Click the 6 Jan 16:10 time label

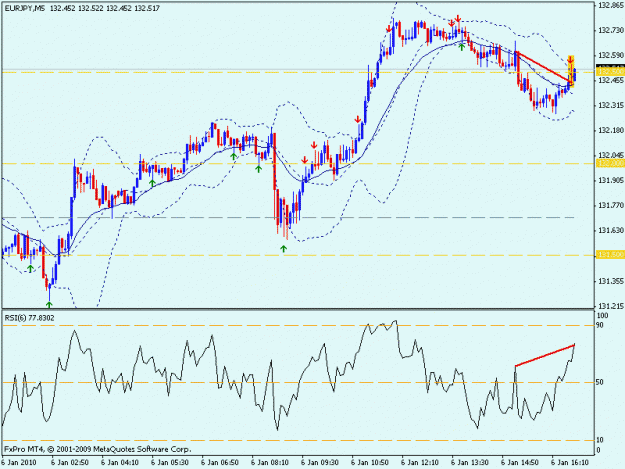(570, 463)
